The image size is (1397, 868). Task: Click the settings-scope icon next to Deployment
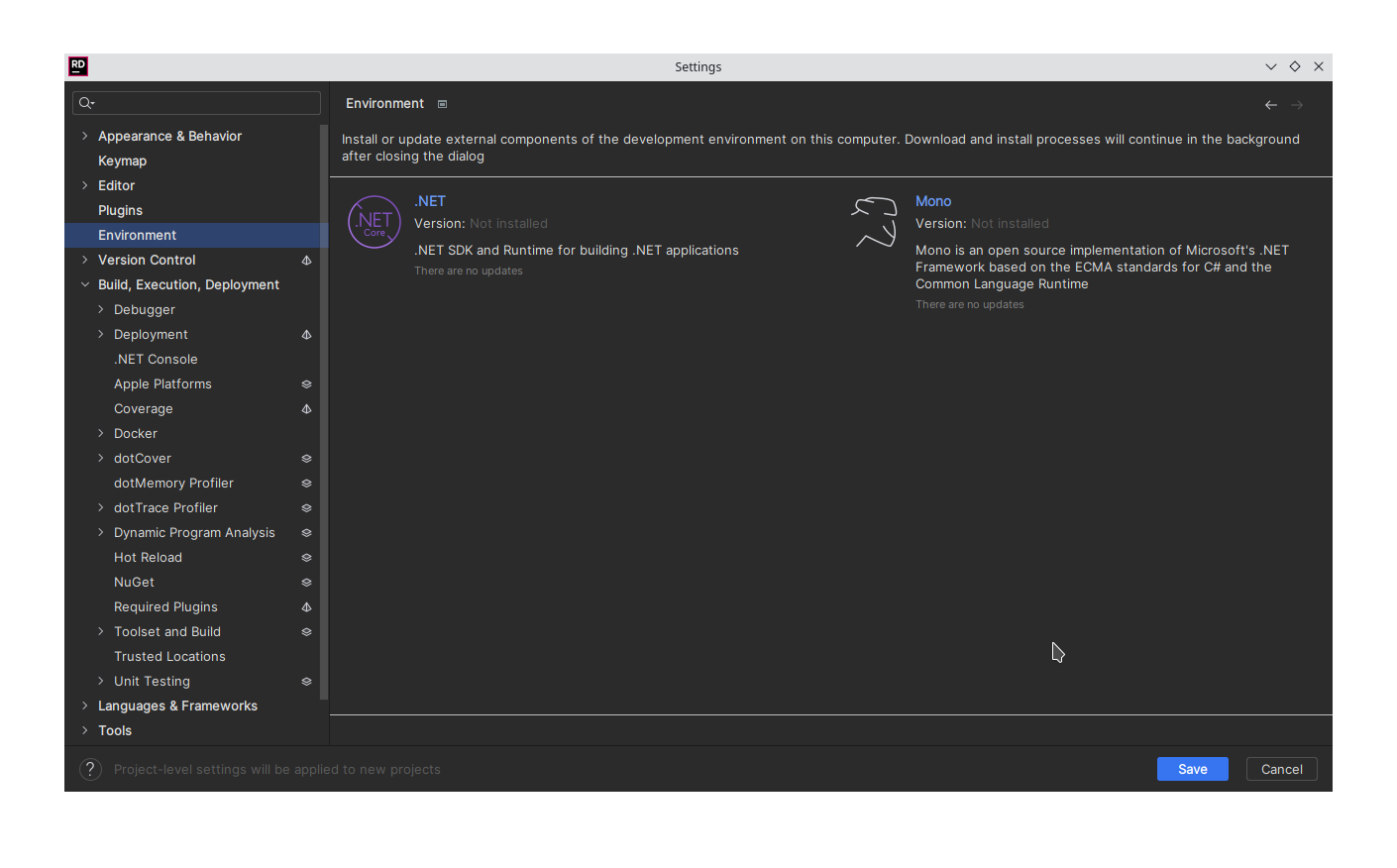tap(306, 335)
